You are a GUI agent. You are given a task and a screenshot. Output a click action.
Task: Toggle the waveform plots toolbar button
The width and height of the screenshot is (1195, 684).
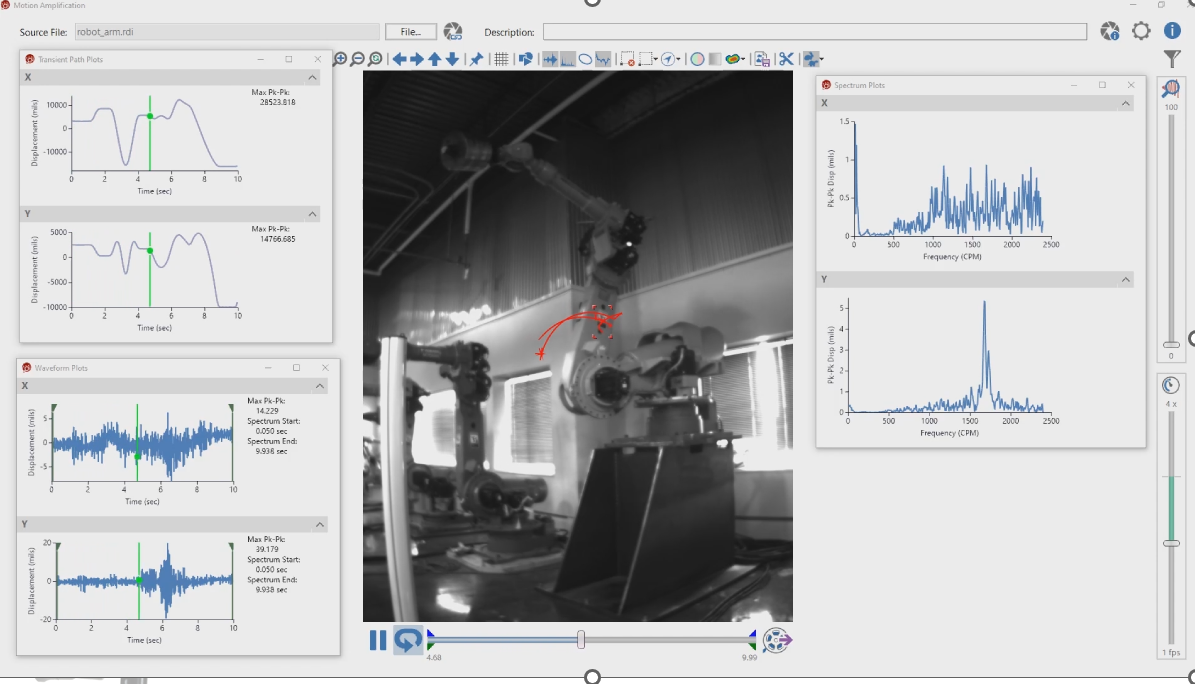[x=549, y=59]
